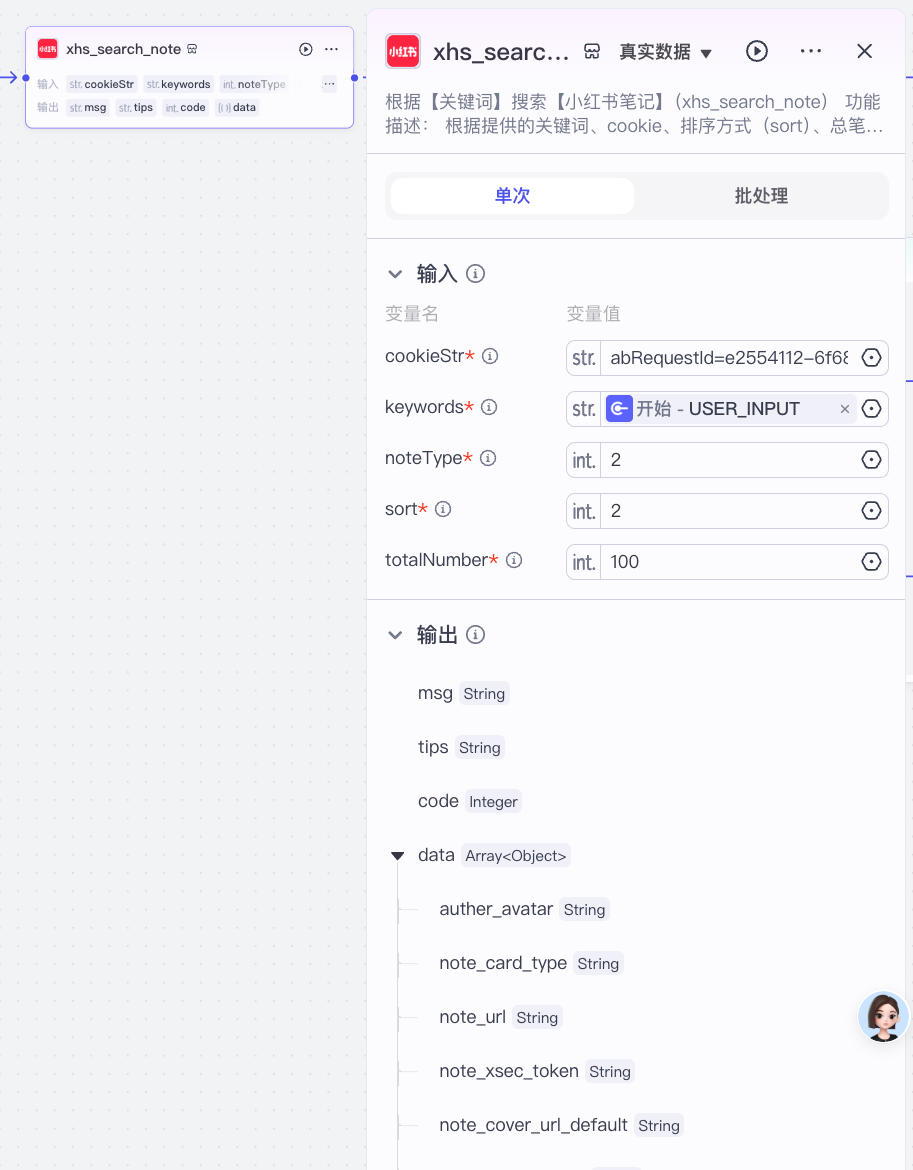913x1170 pixels.
Task: Open variable picker for cookieStr
Action: (871, 357)
